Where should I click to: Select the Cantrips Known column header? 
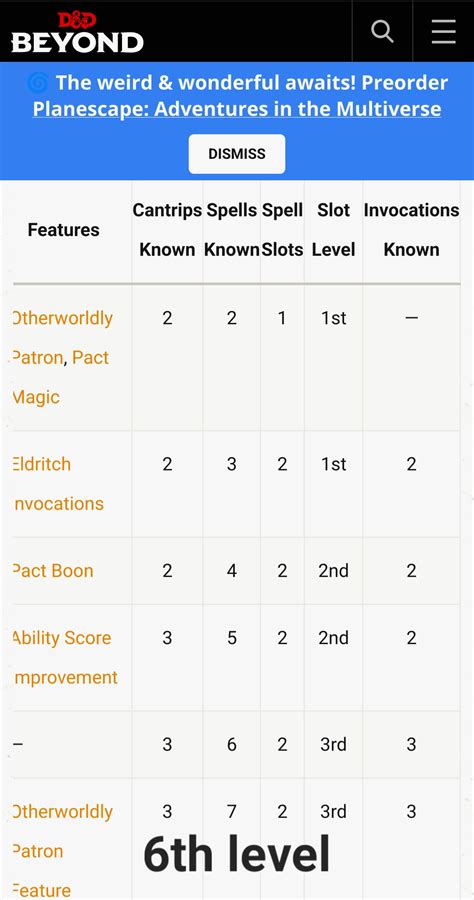click(168, 230)
